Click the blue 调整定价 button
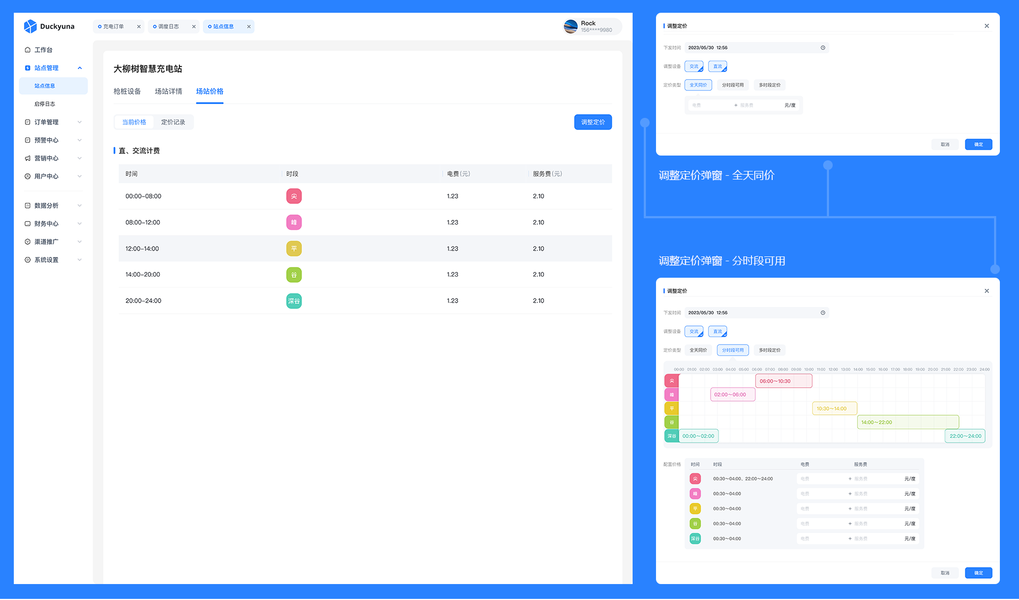Image resolution: width=1019 pixels, height=600 pixels. click(x=593, y=122)
